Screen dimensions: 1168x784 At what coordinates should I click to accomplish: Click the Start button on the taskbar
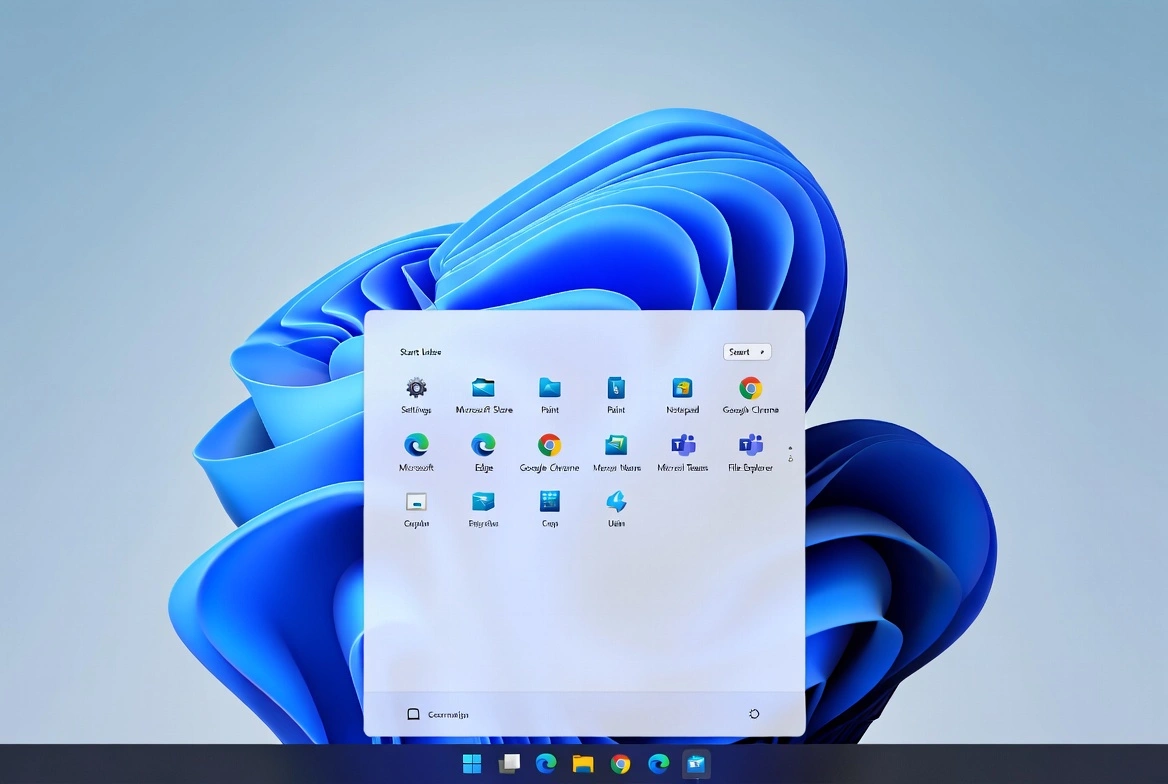[x=470, y=763]
